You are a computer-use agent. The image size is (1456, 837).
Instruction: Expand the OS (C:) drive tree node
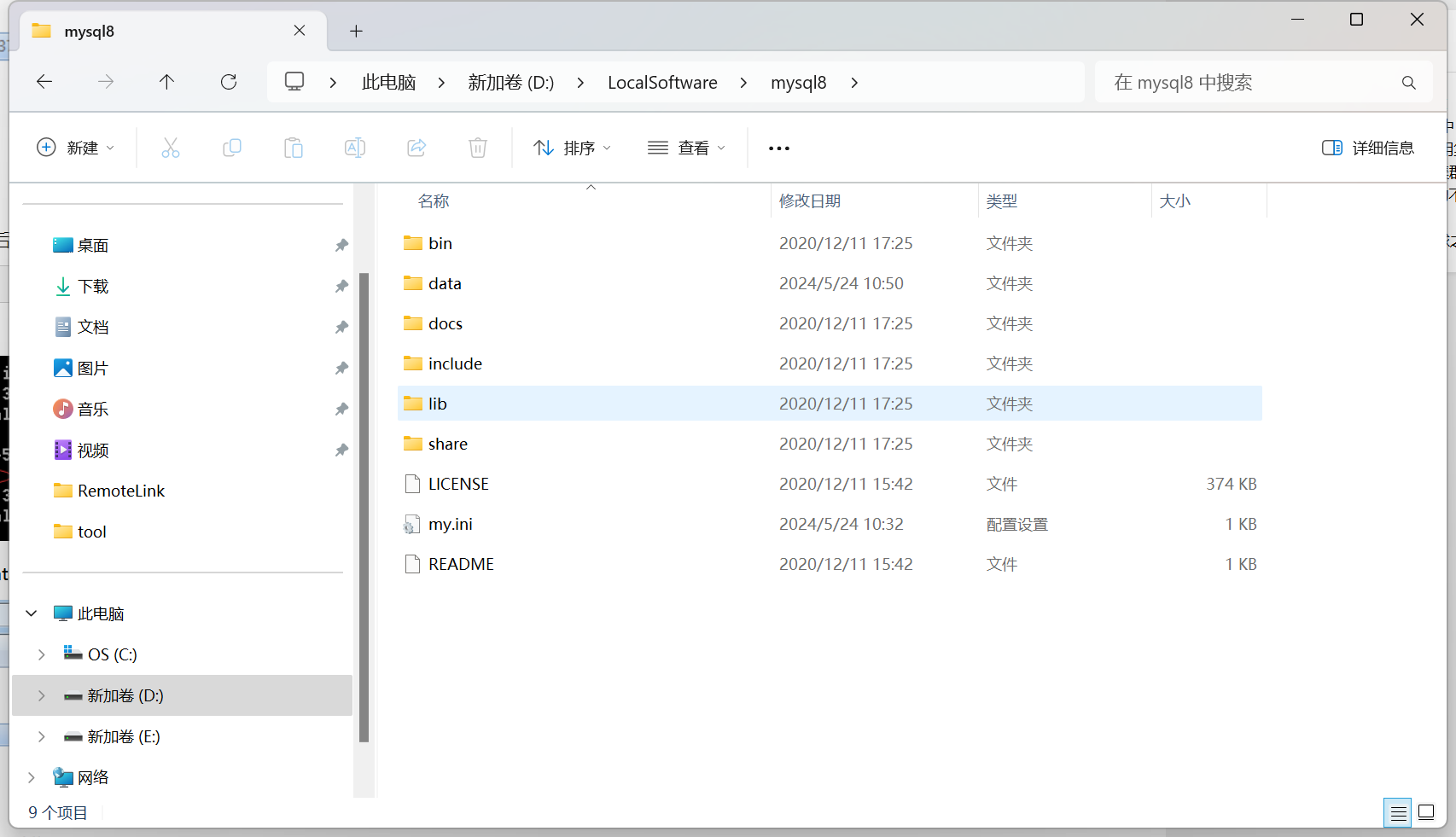[42, 654]
